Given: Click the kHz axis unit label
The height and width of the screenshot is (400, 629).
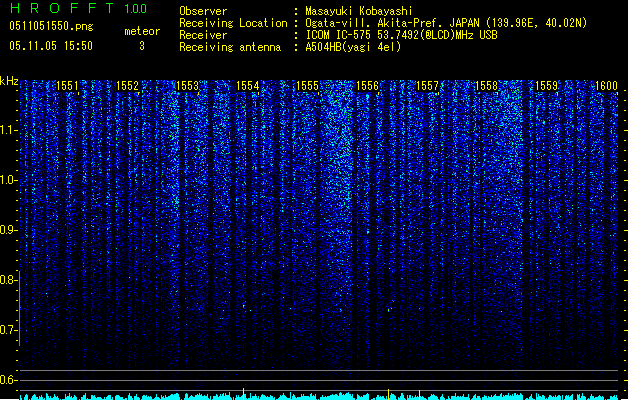Looking at the screenshot, I should [x=9, y=81].
